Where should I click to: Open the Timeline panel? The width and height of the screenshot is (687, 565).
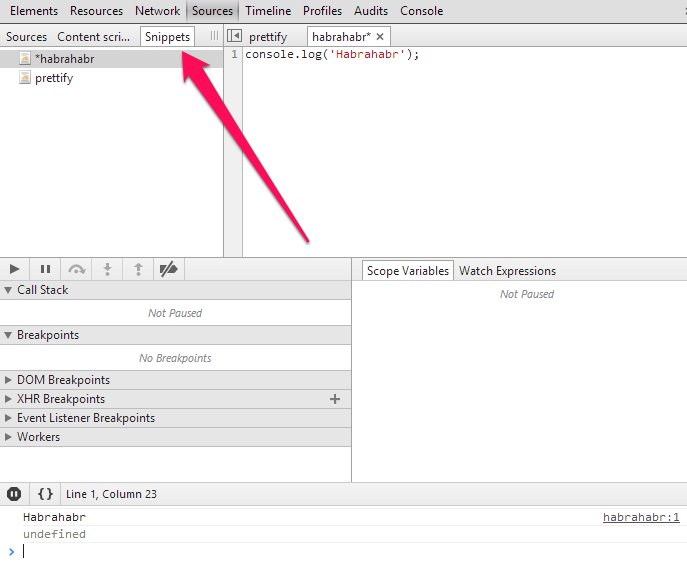click(268, 11)
